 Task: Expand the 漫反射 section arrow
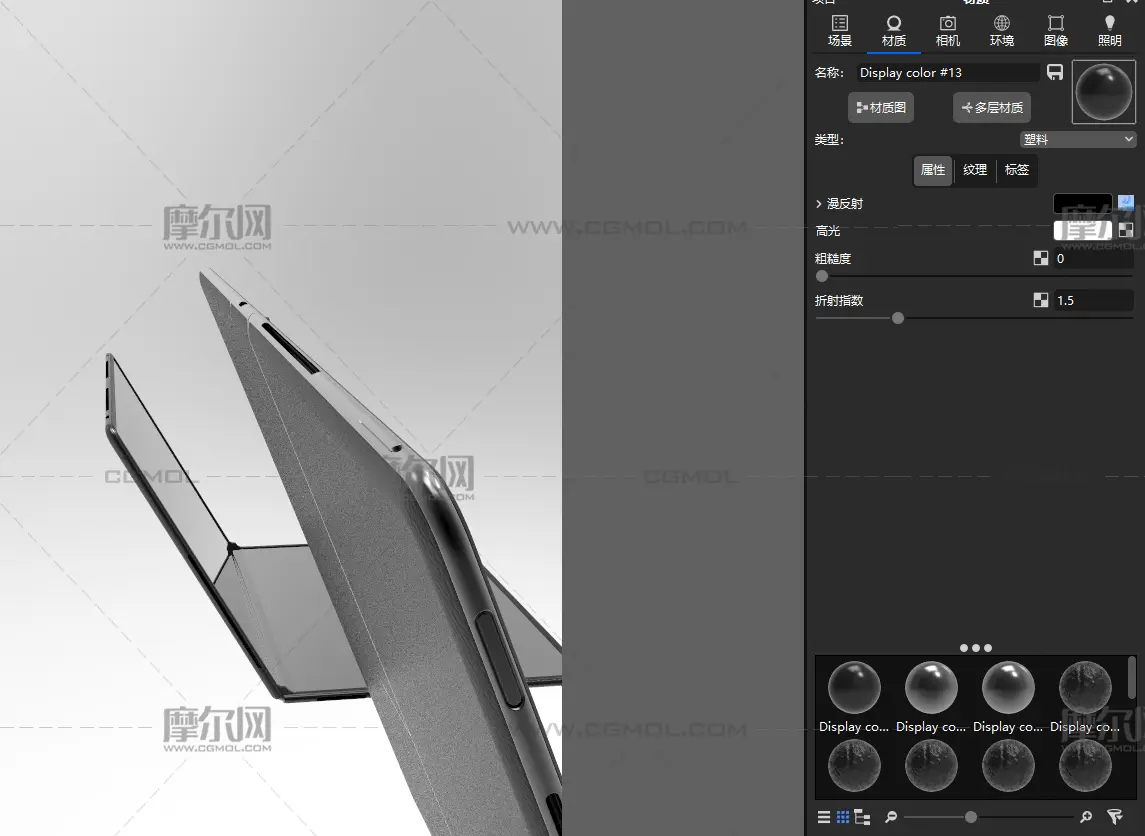(819, 204)
